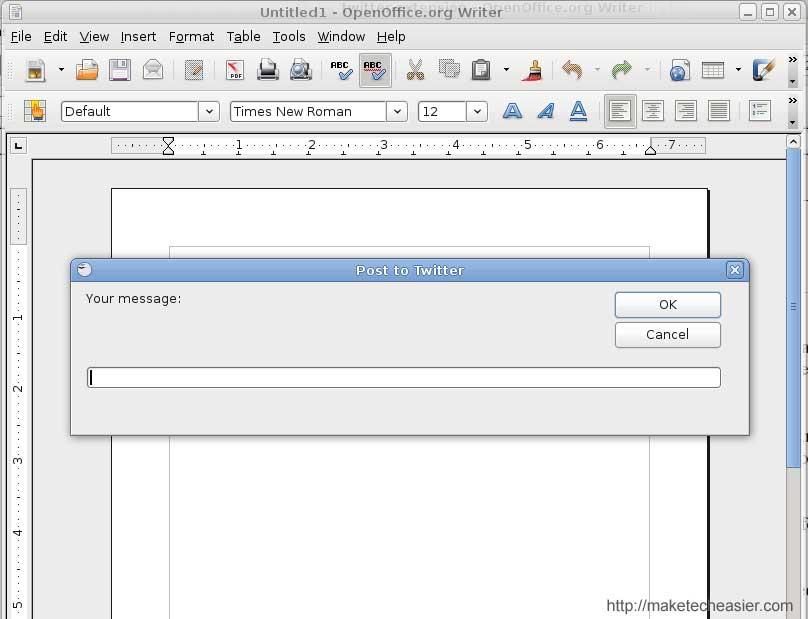This screenshot has width=808, height=619.
Task: Run the spellcheck tool
Action: click(x=340, y=70)
